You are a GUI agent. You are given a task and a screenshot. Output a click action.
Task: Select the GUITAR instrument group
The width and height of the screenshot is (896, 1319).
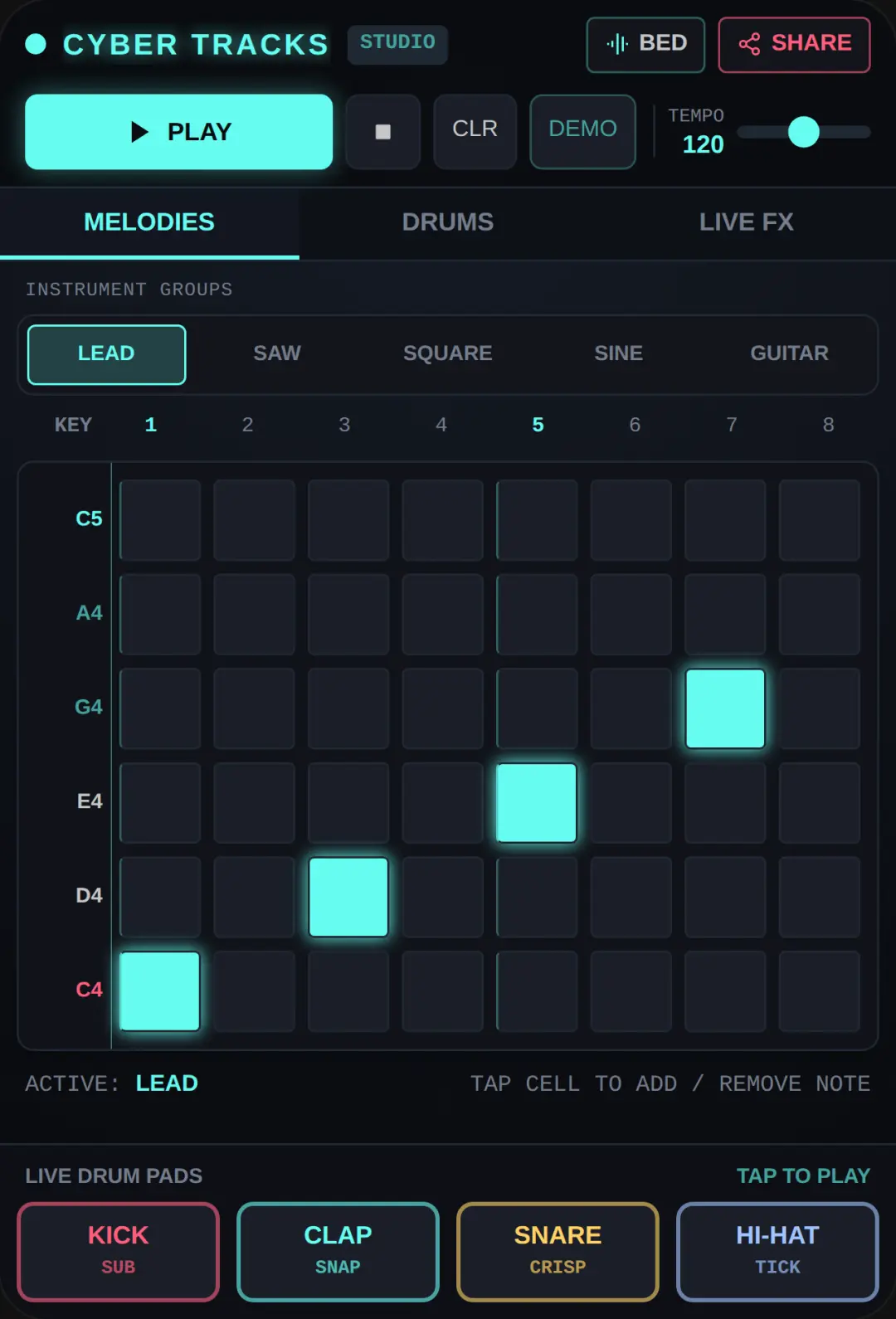click(790, 354)
